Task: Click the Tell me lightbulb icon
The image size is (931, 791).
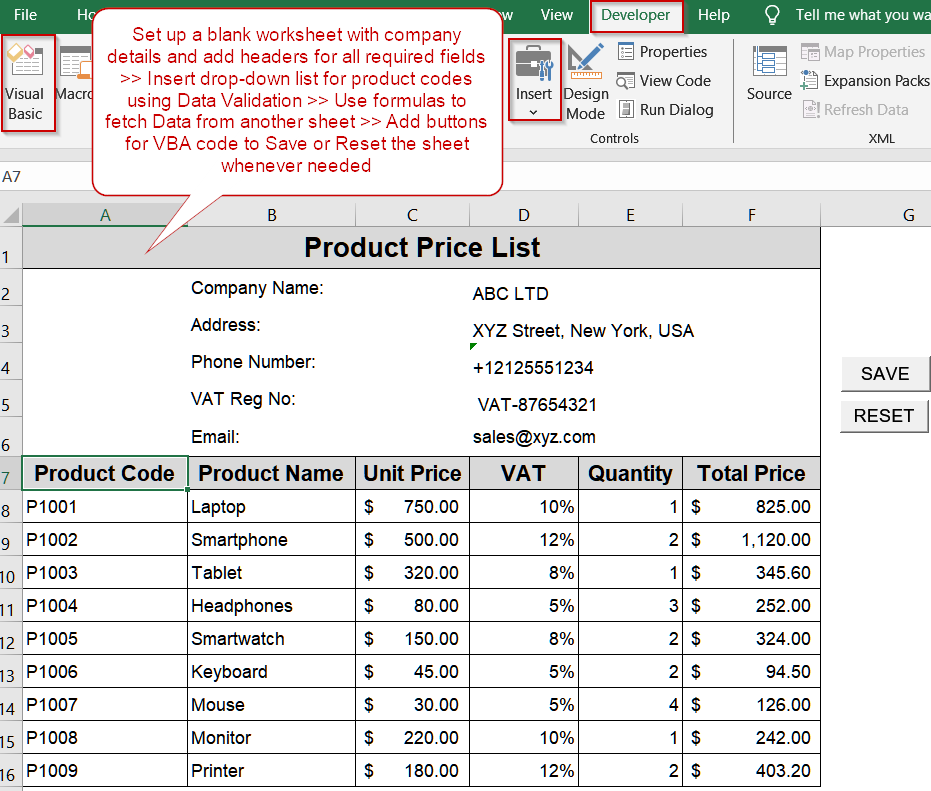Action: click(x=772, y=15)
